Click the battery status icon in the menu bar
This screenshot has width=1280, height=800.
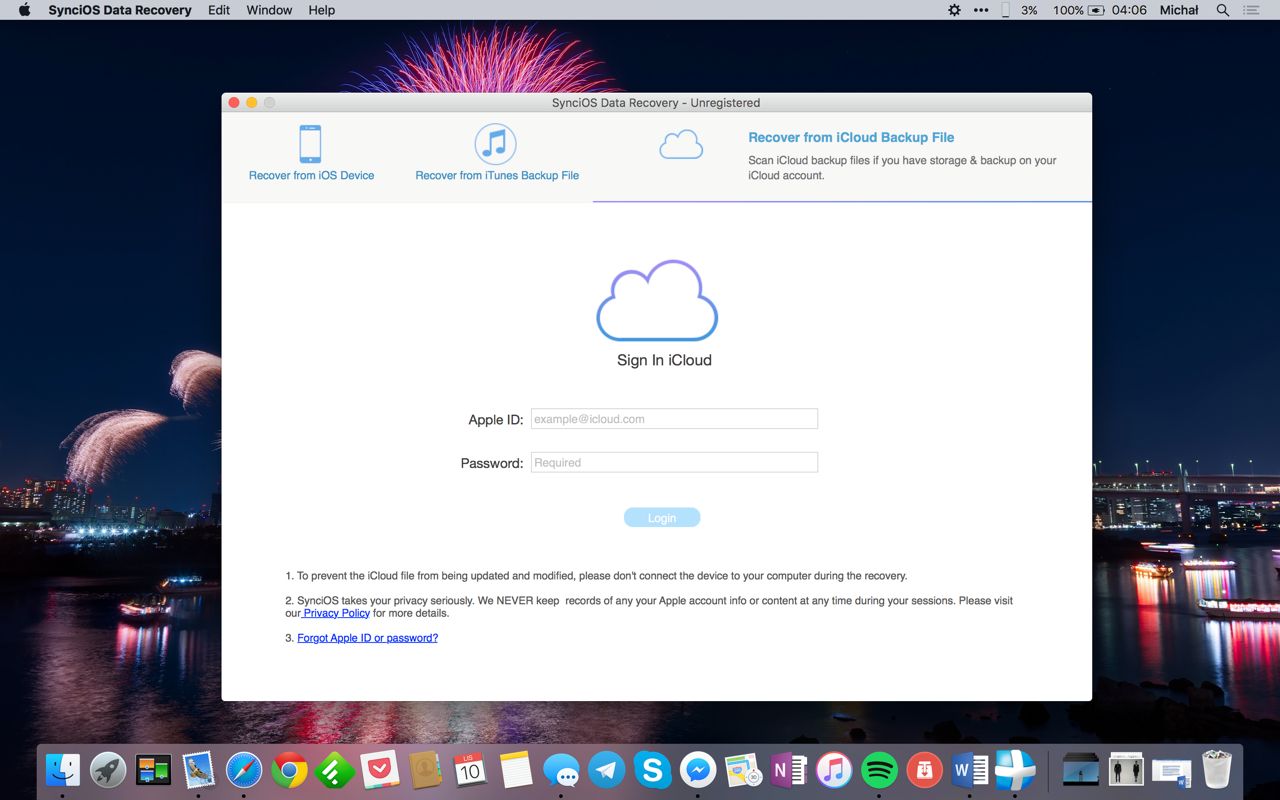[x=1096, y=10]
